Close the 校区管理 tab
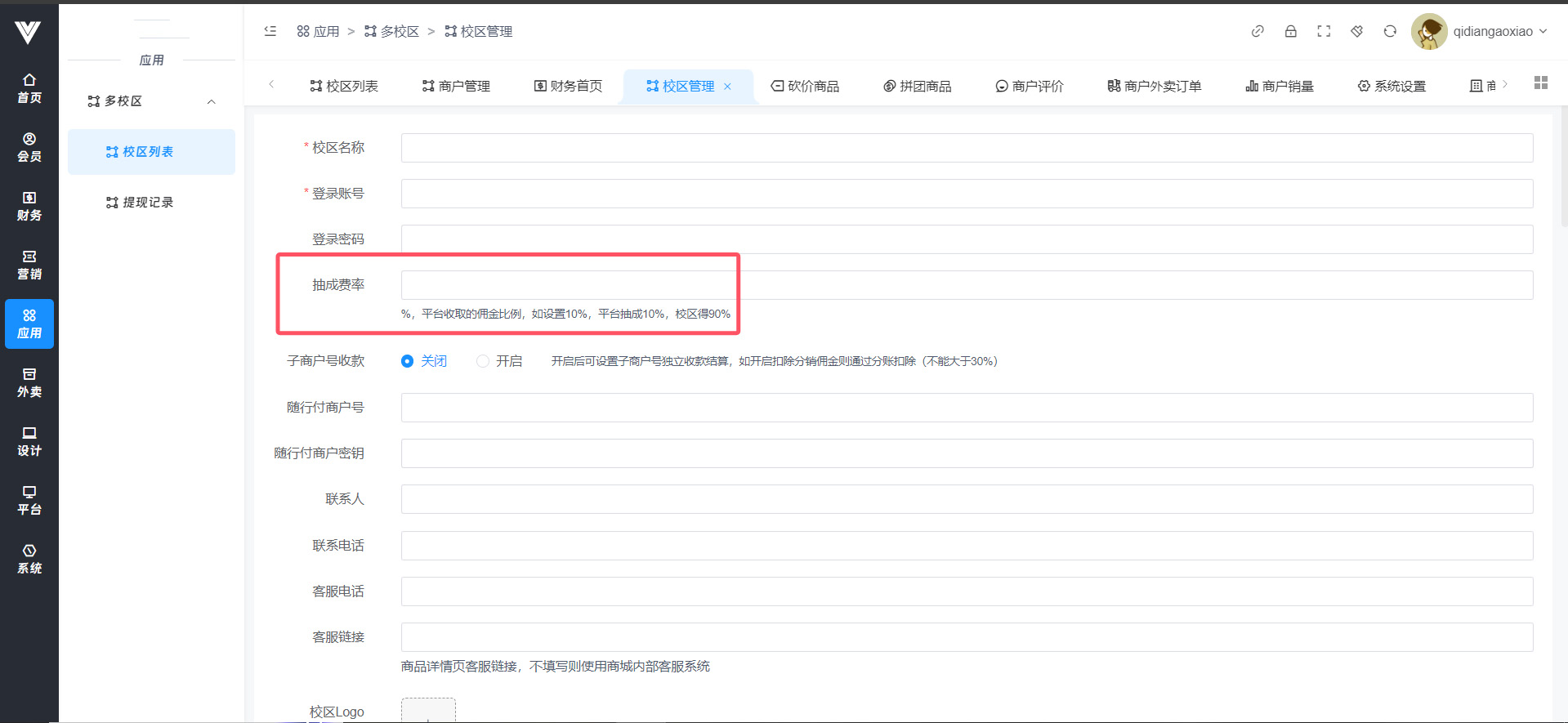 [727, 87]
